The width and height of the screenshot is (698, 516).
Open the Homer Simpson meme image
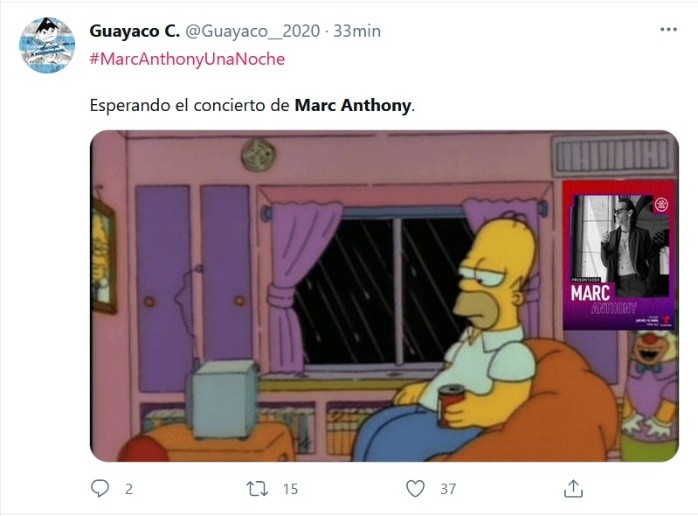[x=384, y=296]
